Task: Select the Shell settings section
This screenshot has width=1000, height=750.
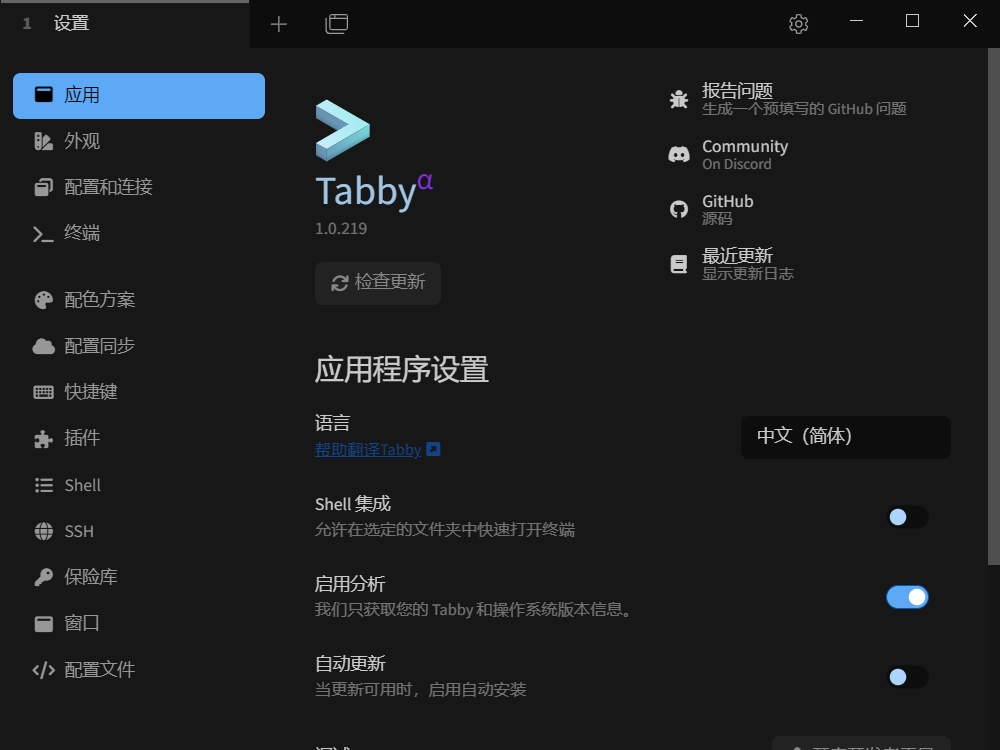Action: (139, 485)
